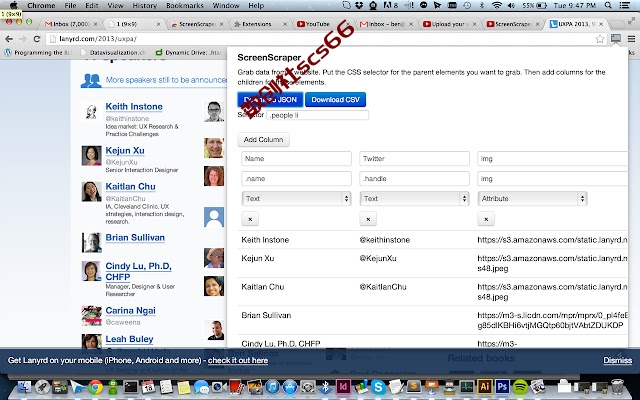Image resolution: width=640 pixels, height=400 pixels.
Task: Go back to the previous page
Action: [x=9, y=39]
